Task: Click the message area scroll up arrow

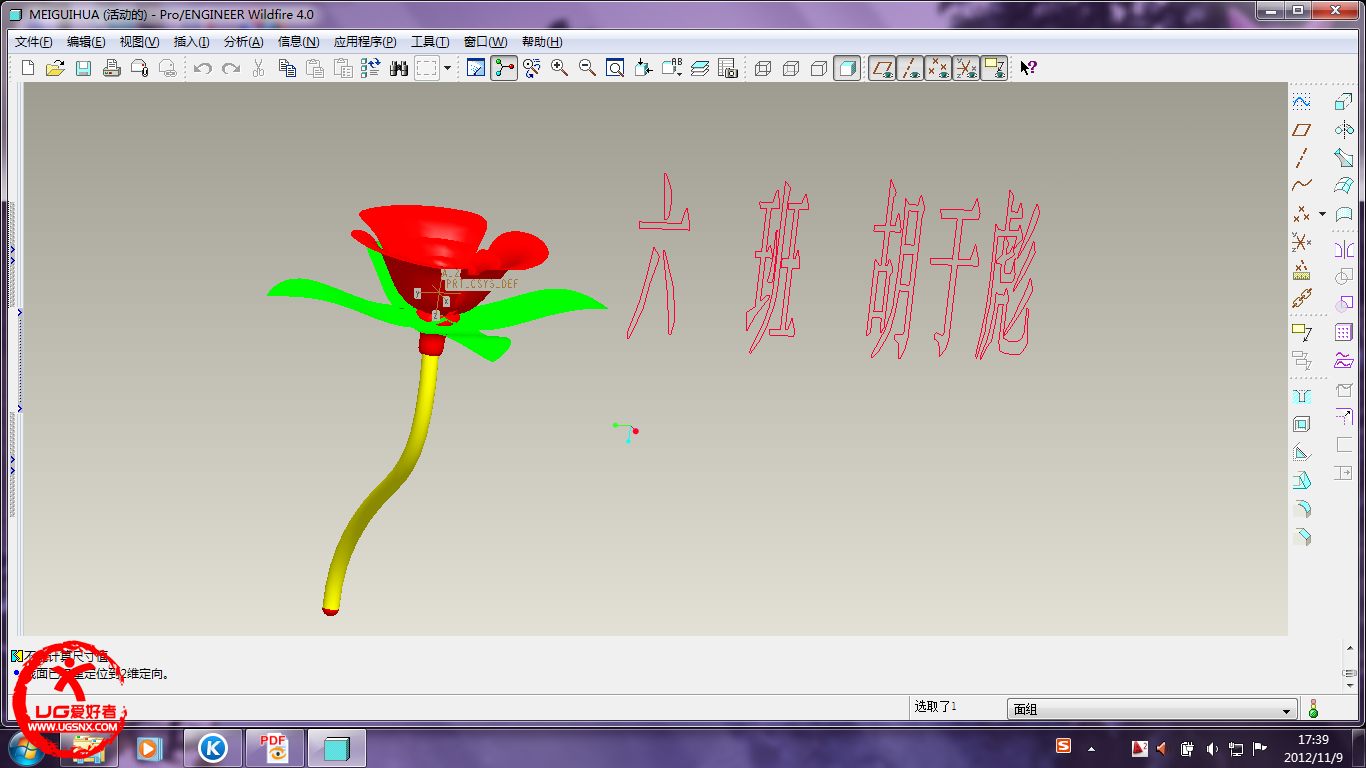Action: (x=1351, y=649)
